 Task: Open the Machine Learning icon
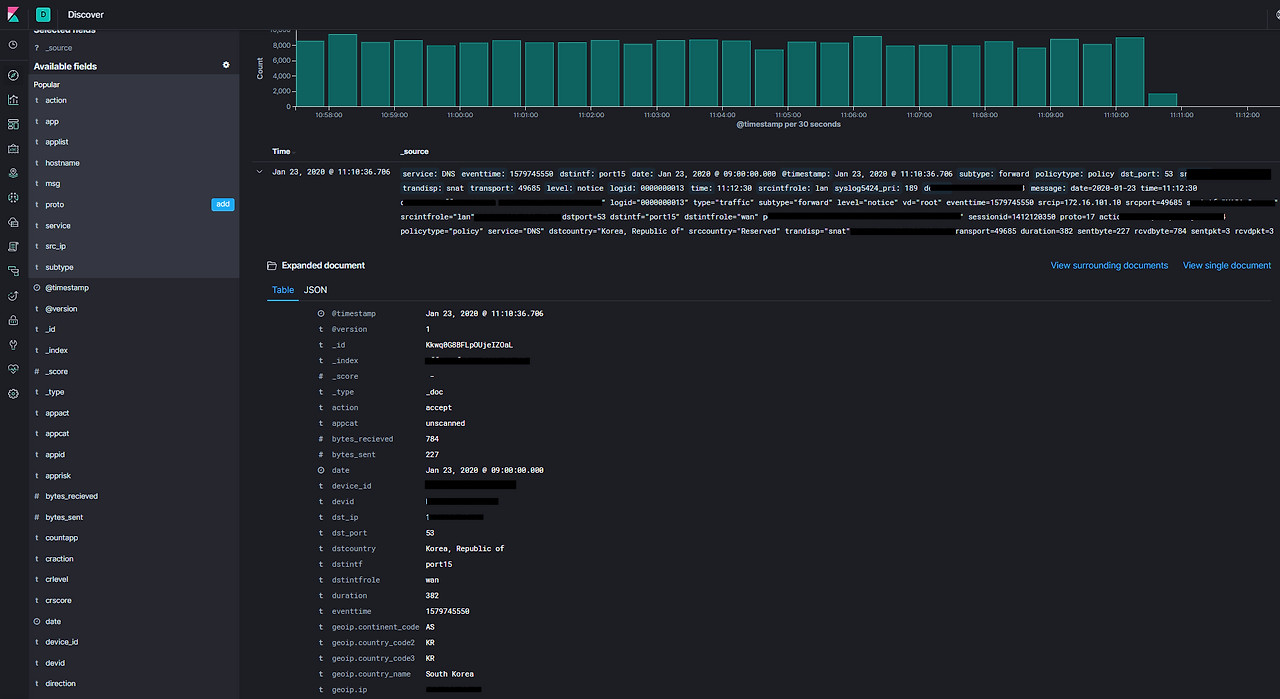pyautogui.click(x=12, y=197)
